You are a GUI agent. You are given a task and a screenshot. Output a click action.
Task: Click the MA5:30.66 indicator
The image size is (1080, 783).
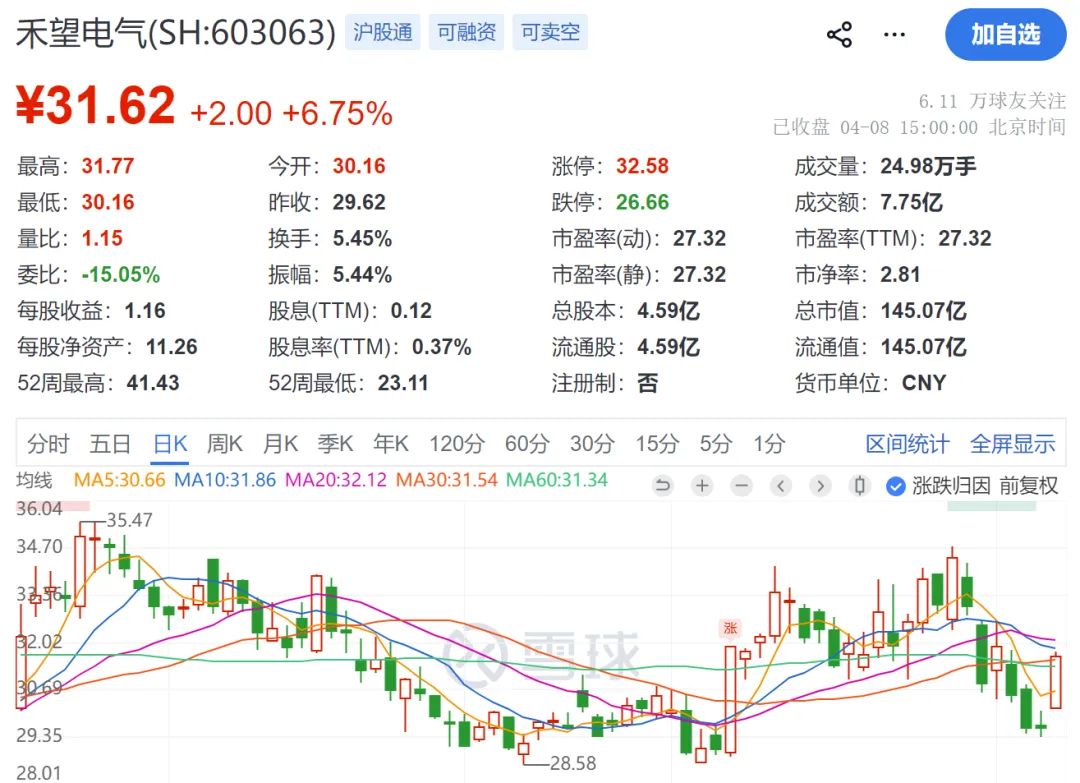point(119,480)
